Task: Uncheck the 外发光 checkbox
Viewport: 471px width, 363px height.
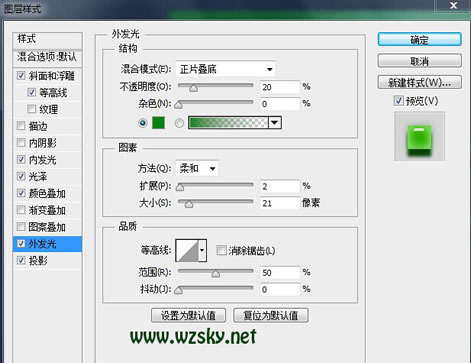Action: (21, 244)
